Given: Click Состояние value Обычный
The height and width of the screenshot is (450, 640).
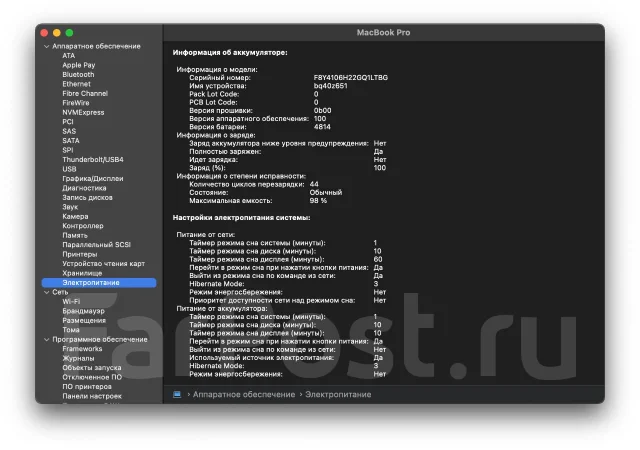Looking at the screenshot, I should (326, 192).
